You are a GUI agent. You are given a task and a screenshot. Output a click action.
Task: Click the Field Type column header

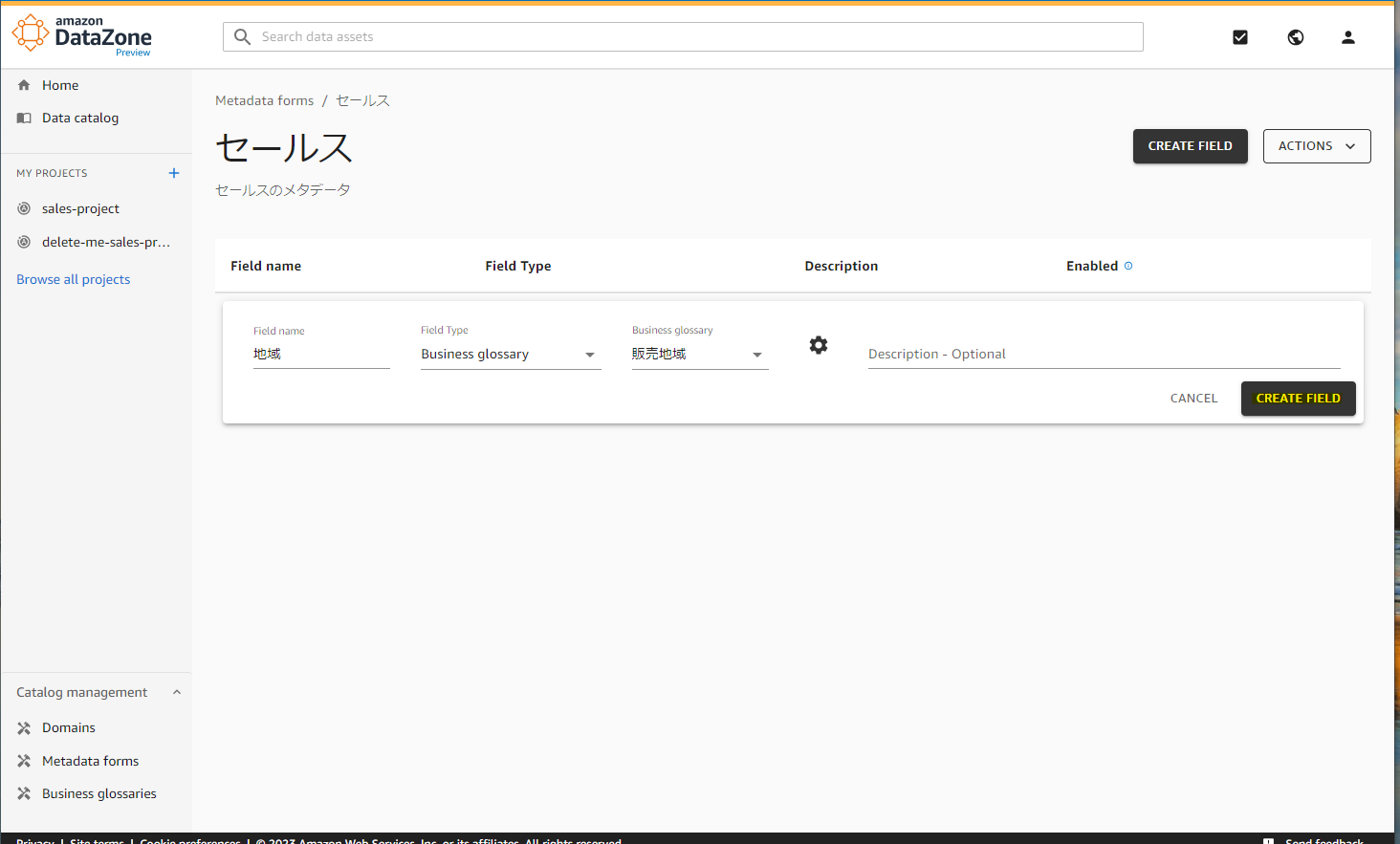click(518, 266)
